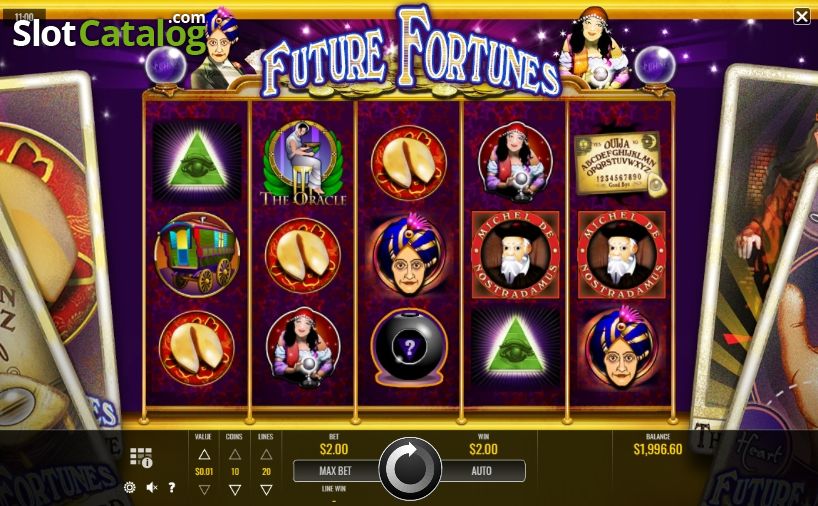Spin the reels with the circular arrow button
Viewport: 818px width, 506px height.
pyautogui.click(x=410, y=469)
